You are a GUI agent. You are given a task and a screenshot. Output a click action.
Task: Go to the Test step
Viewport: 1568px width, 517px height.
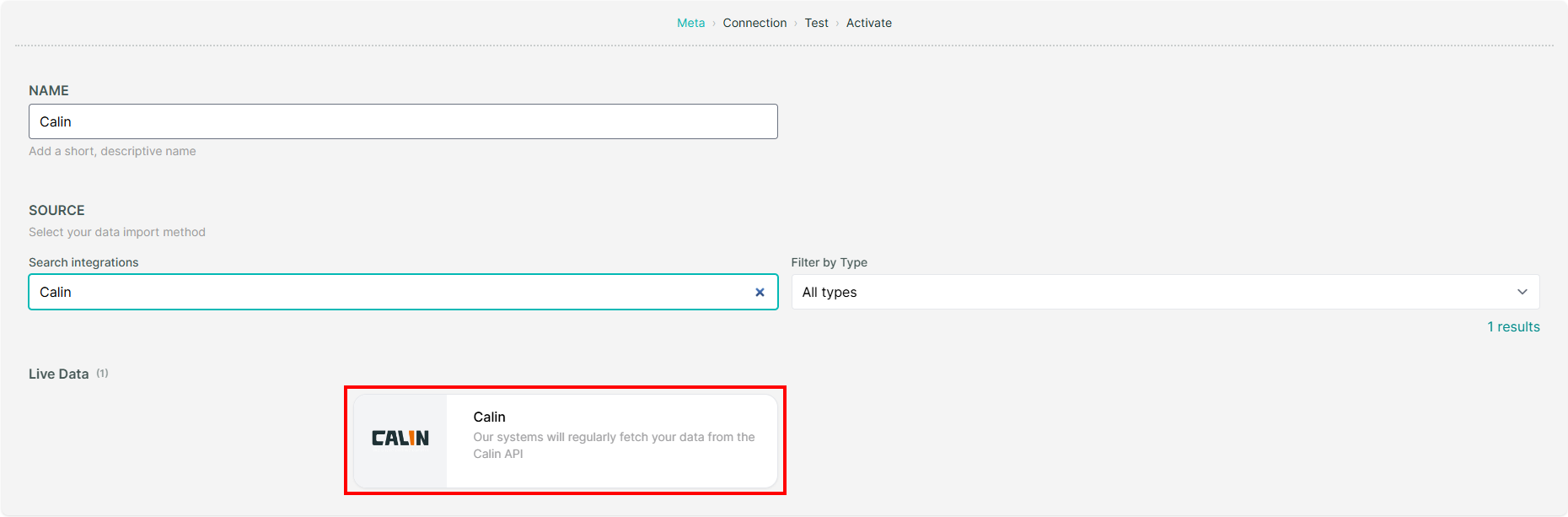coord(816,23)
